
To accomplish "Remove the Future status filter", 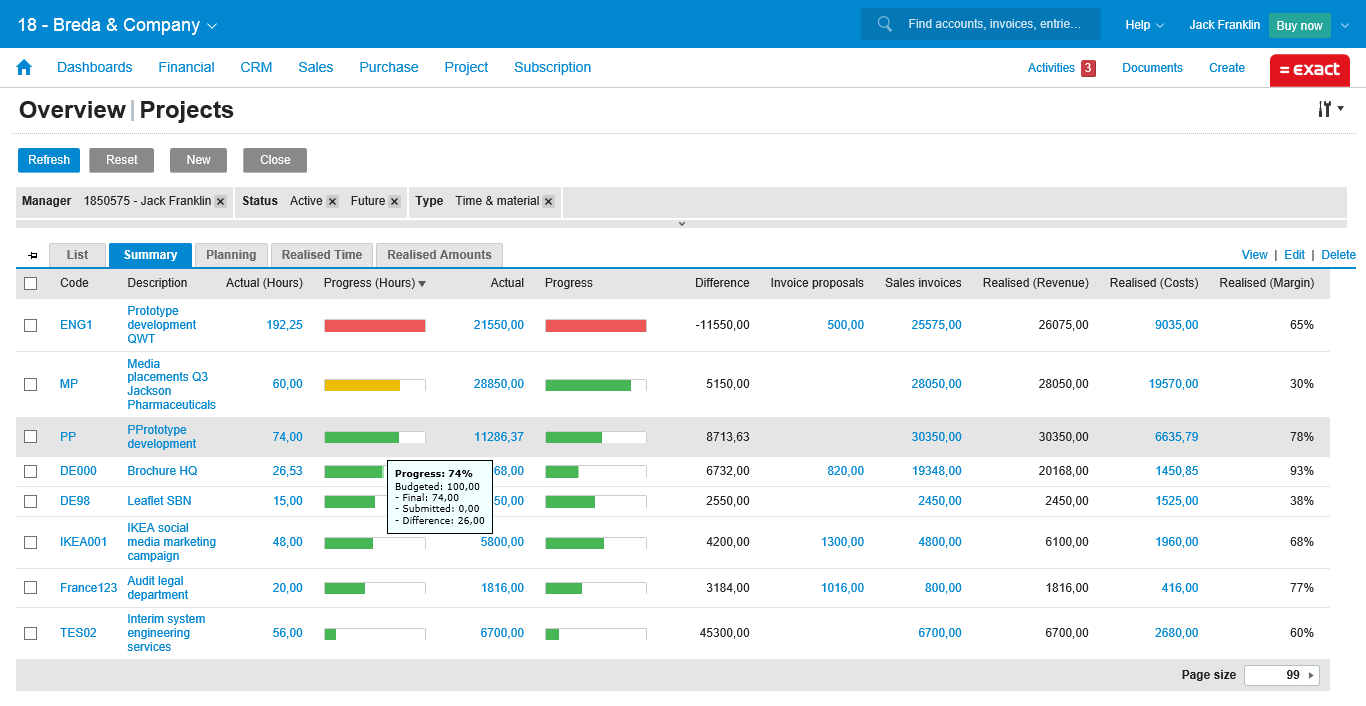I will [x=394, y=201].
